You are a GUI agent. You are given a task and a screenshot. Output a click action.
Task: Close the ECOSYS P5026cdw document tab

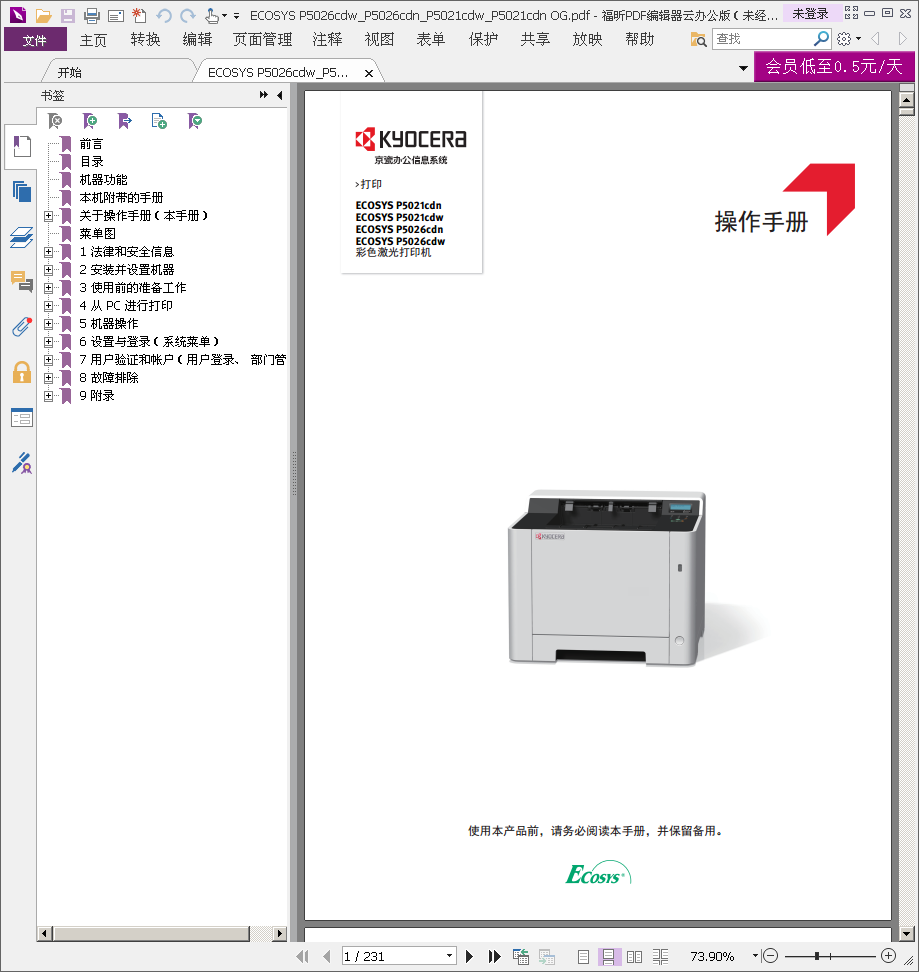click(x=369, y=73)
